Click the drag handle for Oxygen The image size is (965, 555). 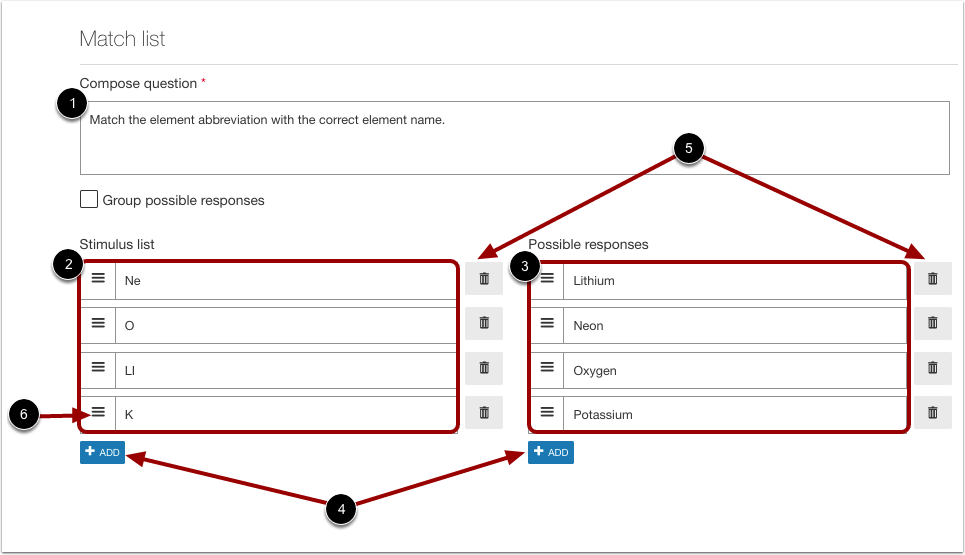click(x=547, y=367)
